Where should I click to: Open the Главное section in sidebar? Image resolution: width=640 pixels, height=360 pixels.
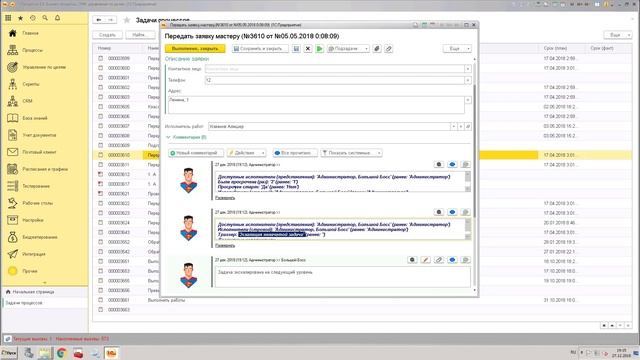[30, 33]
